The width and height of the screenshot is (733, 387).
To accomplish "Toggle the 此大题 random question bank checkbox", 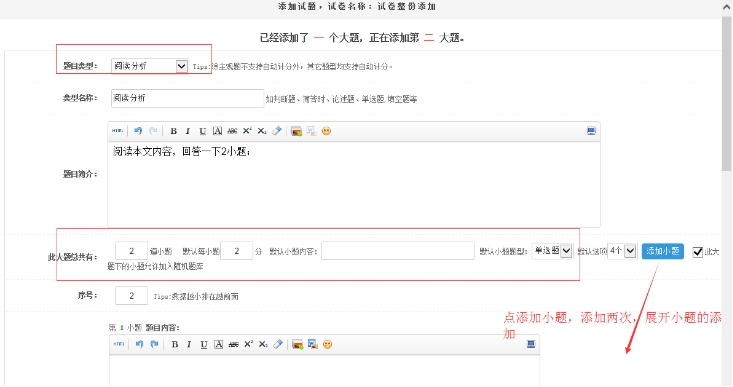I will (x=697, y=252).
